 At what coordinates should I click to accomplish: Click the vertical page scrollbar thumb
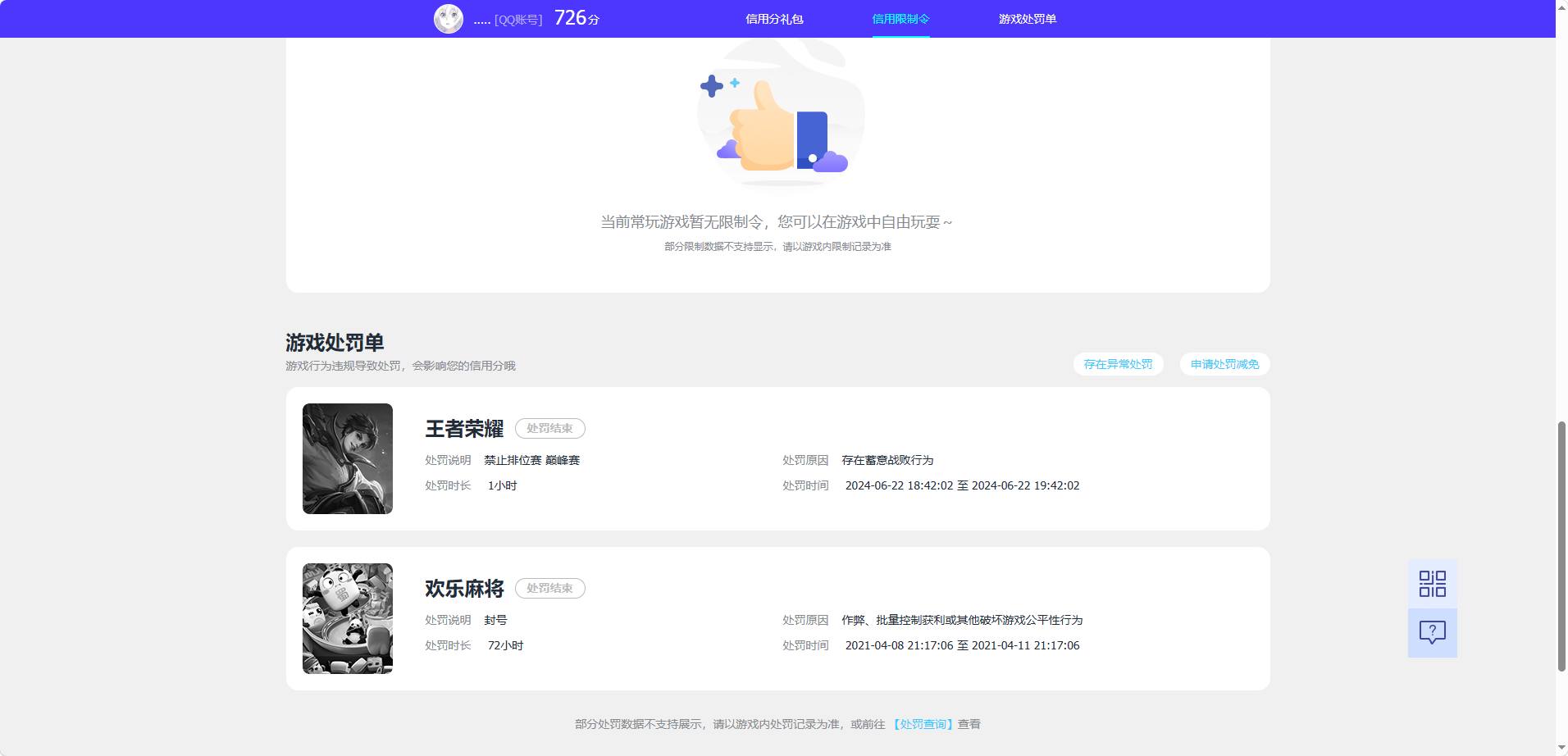pos(1561,546)
